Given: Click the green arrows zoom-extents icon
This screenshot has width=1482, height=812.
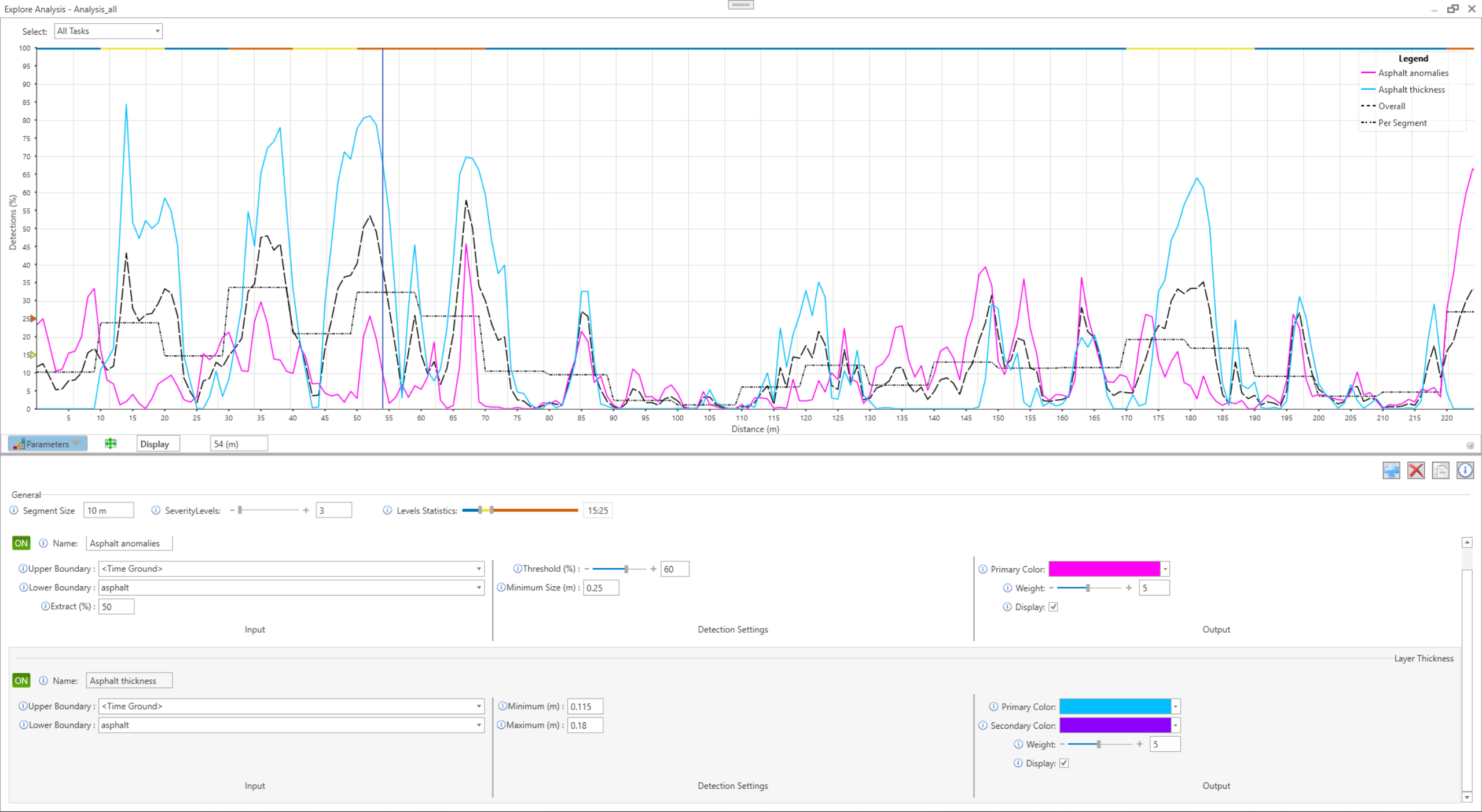Looking at the screenshot, I should [x=111, y=444].
